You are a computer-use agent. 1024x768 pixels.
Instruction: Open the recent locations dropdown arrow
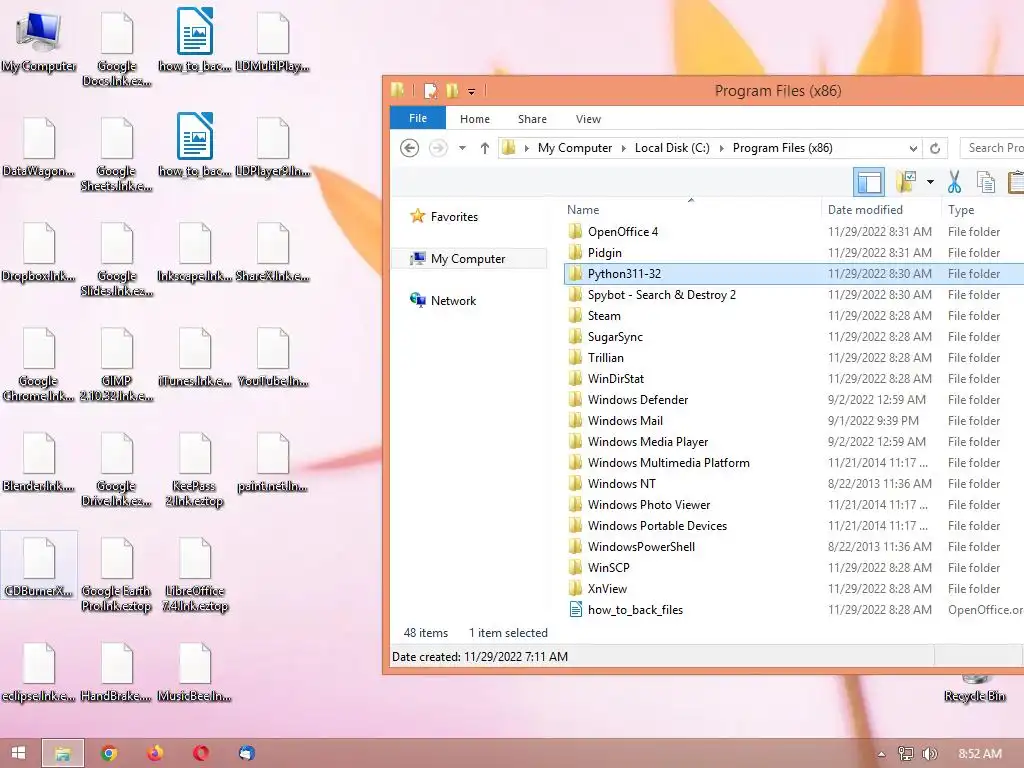coord(462,148)
